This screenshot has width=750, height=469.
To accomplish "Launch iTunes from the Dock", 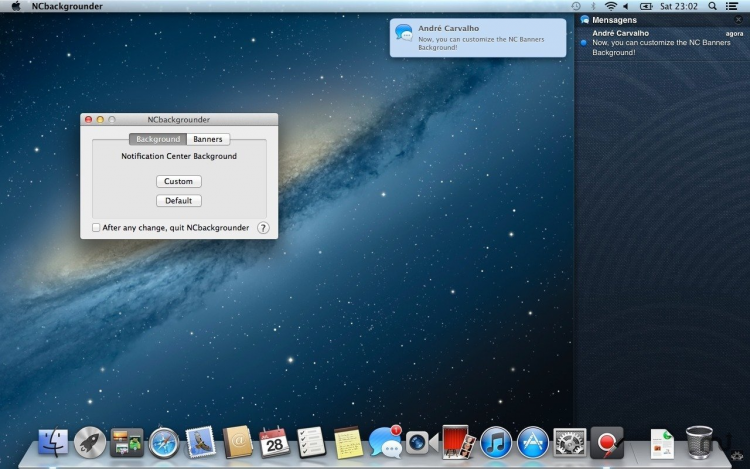I will point(496,443).
